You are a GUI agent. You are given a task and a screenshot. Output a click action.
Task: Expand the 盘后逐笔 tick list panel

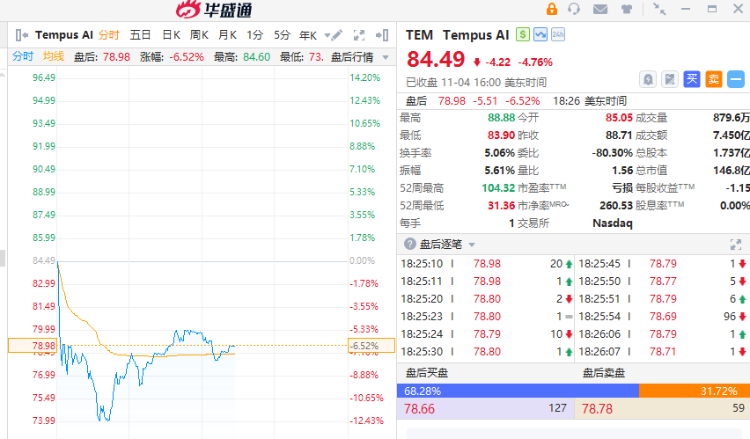tap(736, 244)
